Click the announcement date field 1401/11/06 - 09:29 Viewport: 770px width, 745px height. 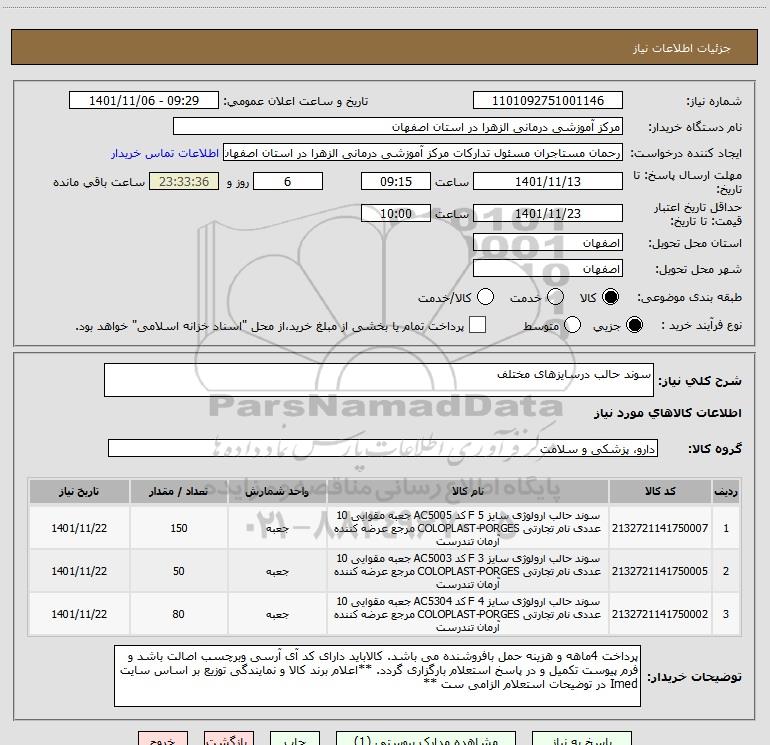point(144,101)
